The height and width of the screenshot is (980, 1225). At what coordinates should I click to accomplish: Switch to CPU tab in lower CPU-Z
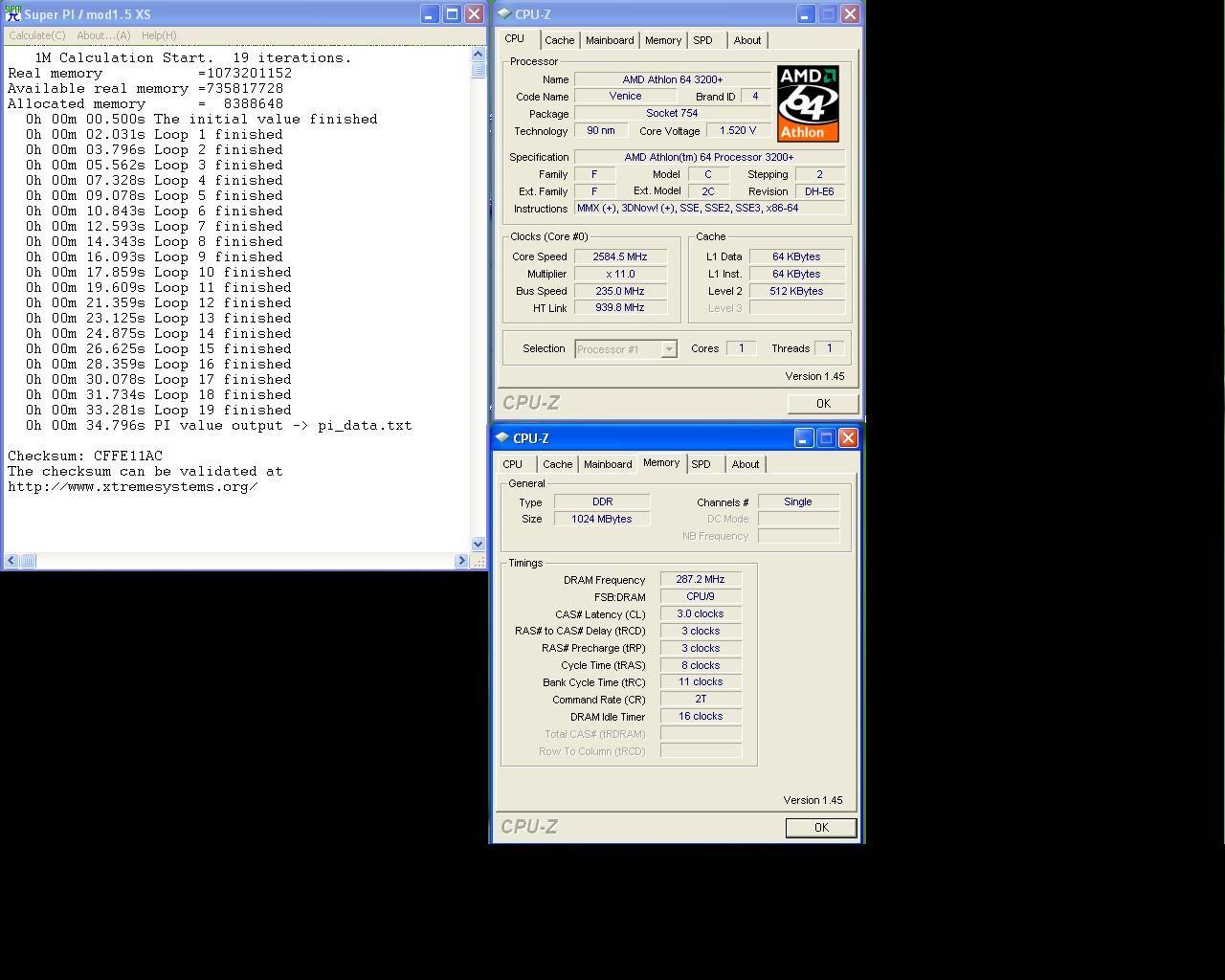tap(513, 464)
